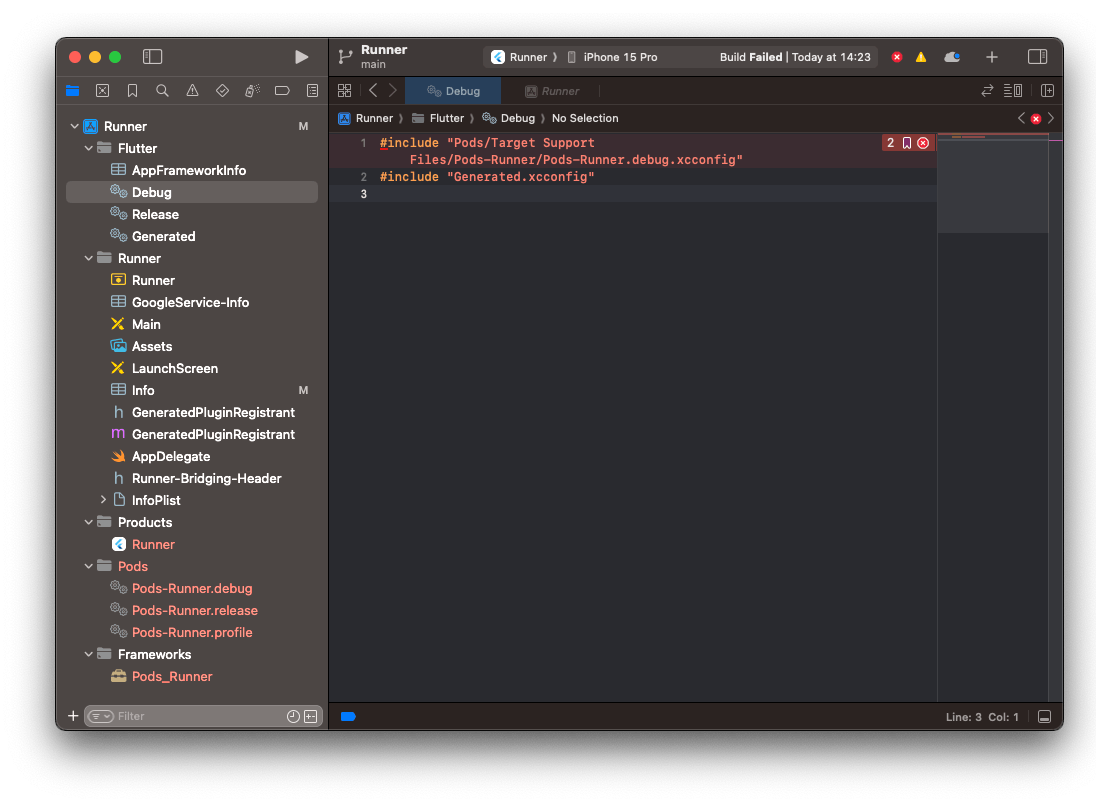1119x804 pixels.
Task: Open the source control navigator
Action: (103, 91)
